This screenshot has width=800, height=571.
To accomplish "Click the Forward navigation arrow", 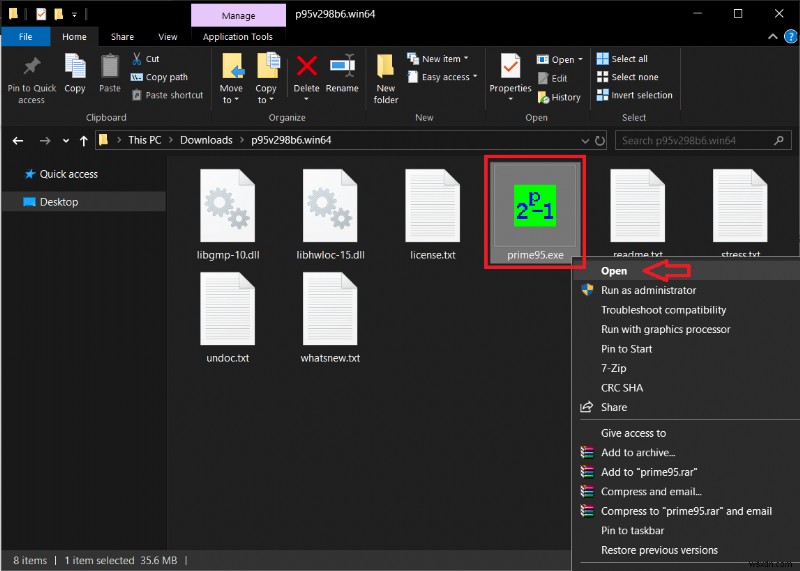I will (45, 140).
